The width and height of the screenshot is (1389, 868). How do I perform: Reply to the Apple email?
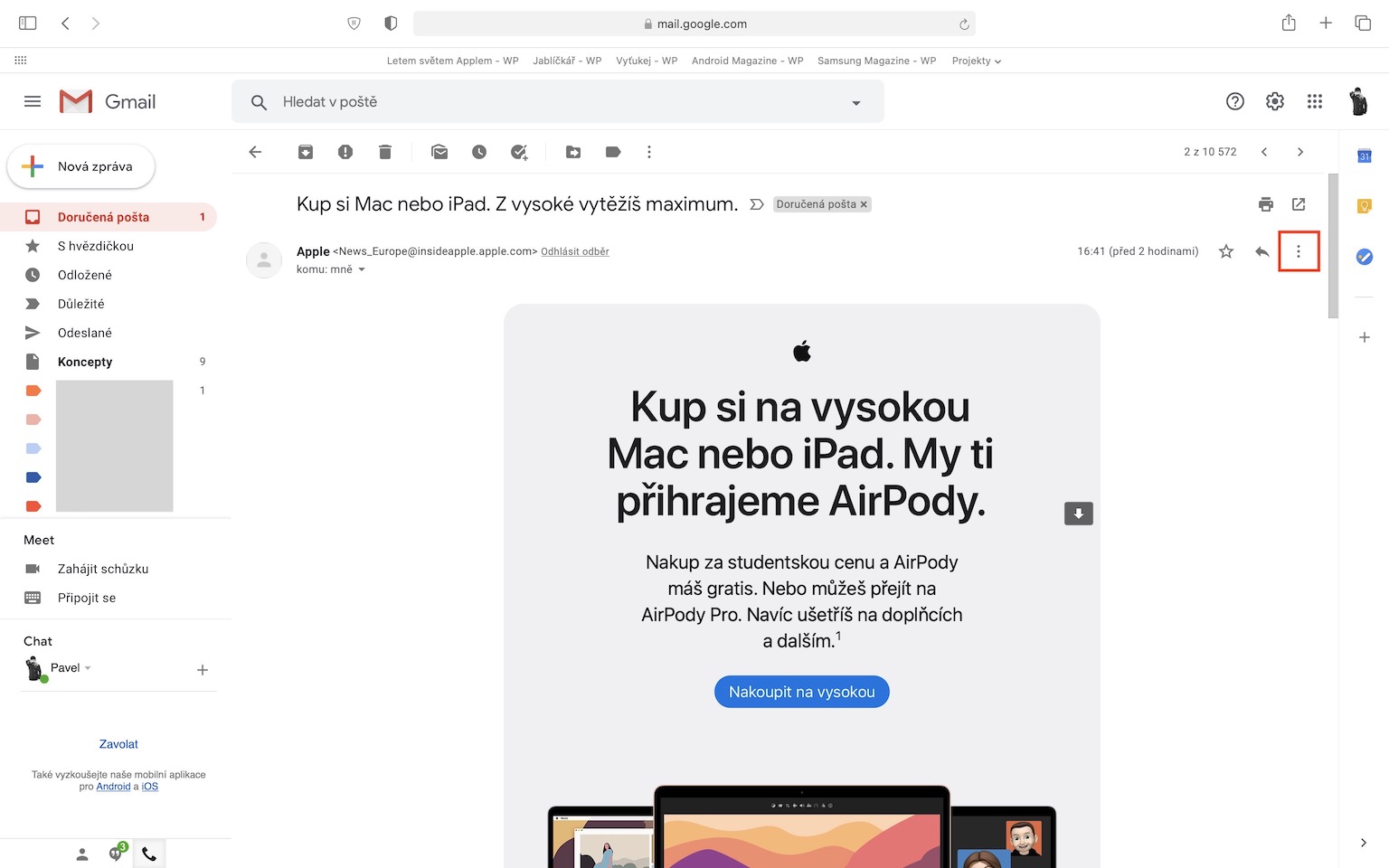1262,251
